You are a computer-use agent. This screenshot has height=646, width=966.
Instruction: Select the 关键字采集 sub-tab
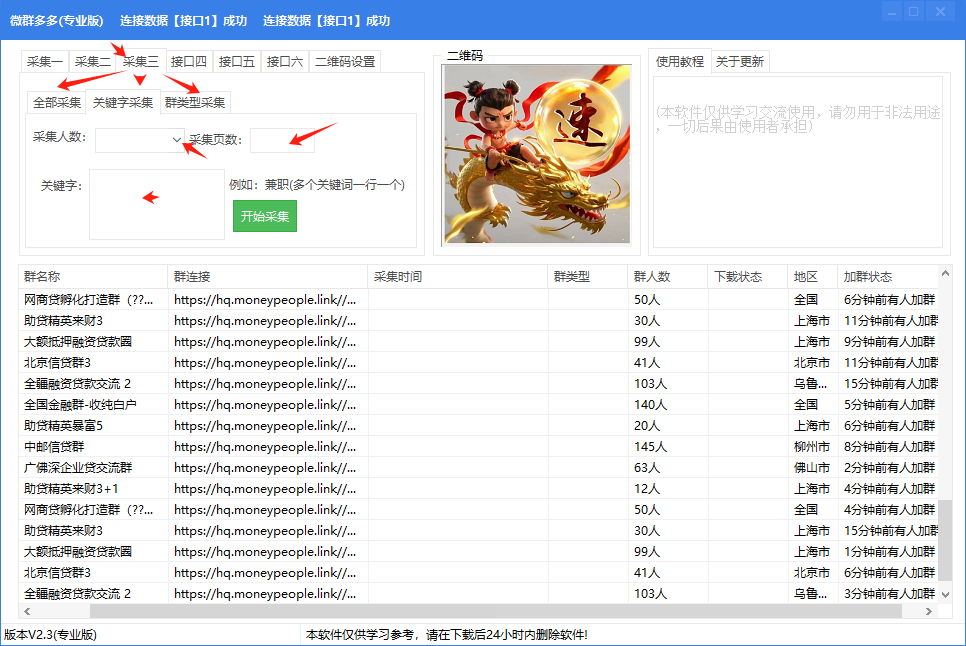123,102
